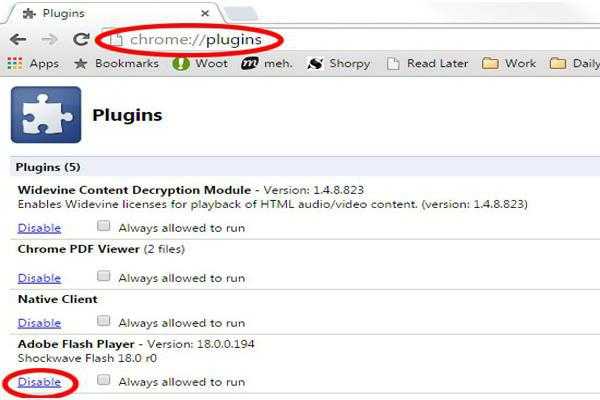This screenshot has height=400, width=600.
Task: Go back with the browser back arrow
Action: coord(18,39)
